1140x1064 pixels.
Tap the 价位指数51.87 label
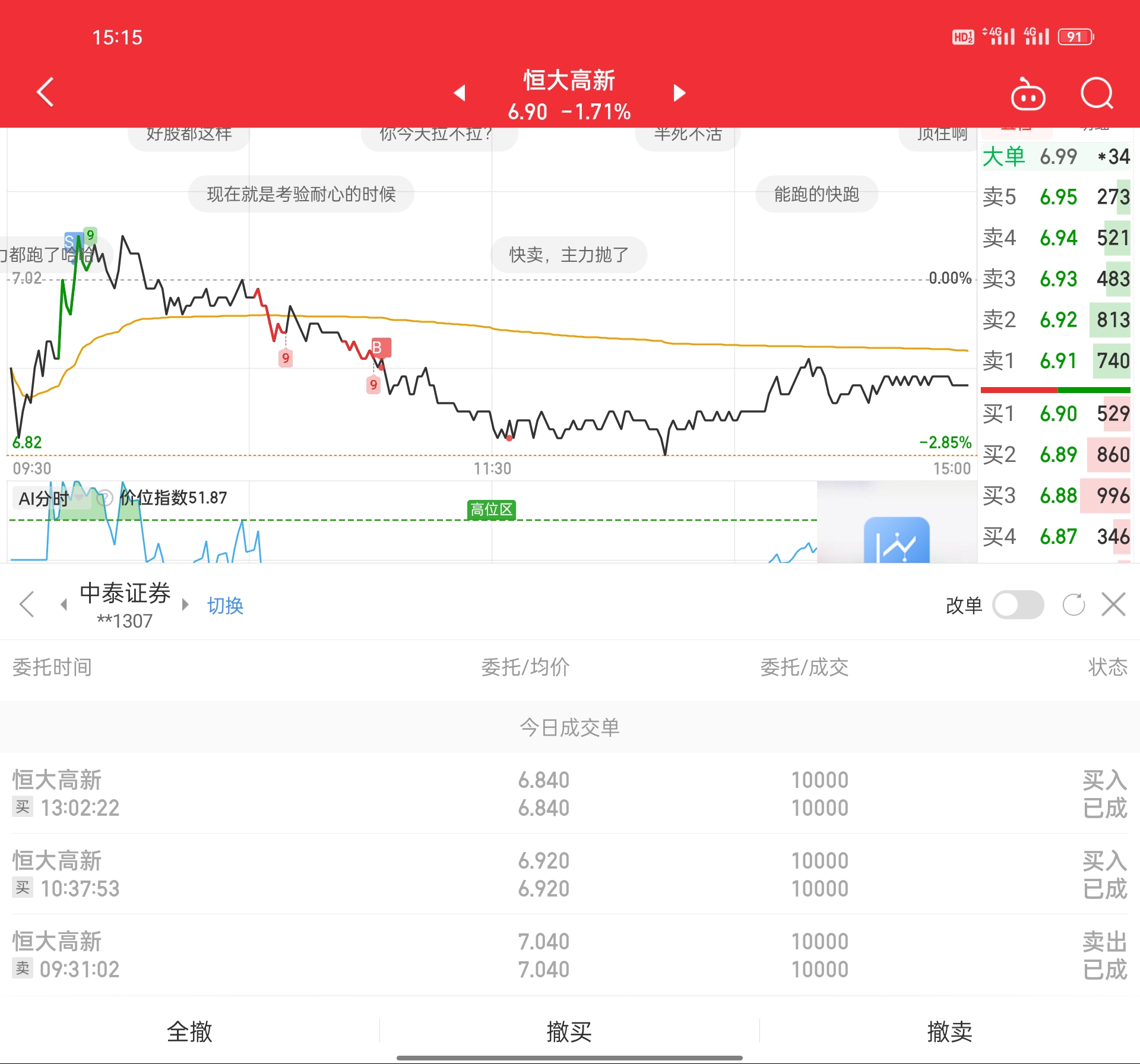click(x=173, y=498)
